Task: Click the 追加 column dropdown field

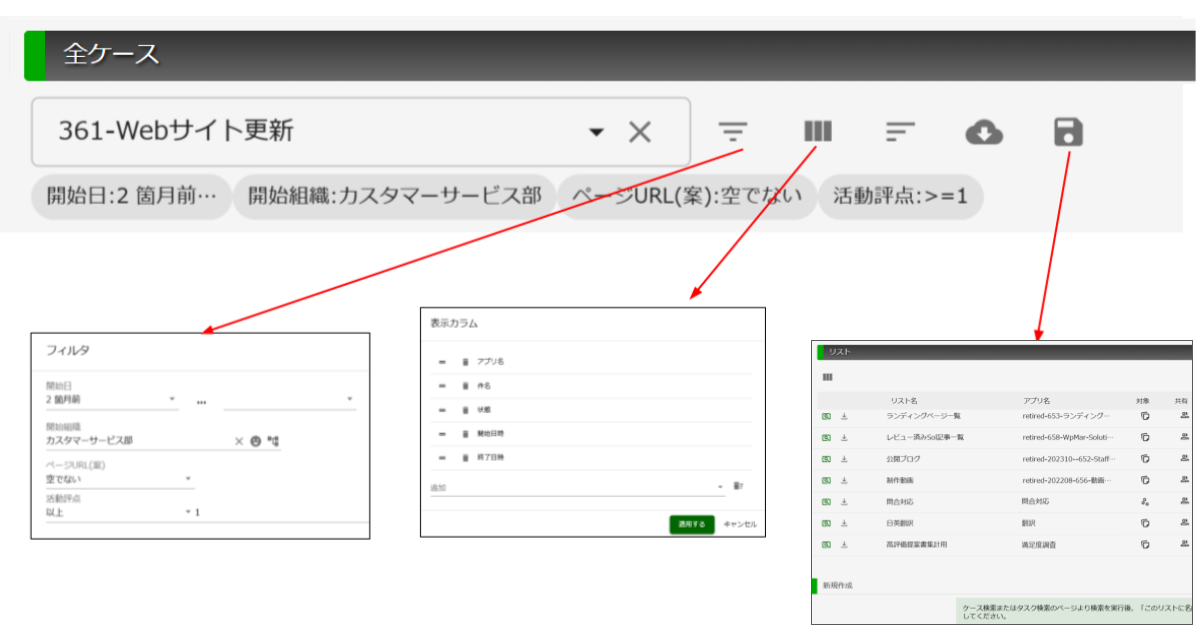Action: [577, 487]
